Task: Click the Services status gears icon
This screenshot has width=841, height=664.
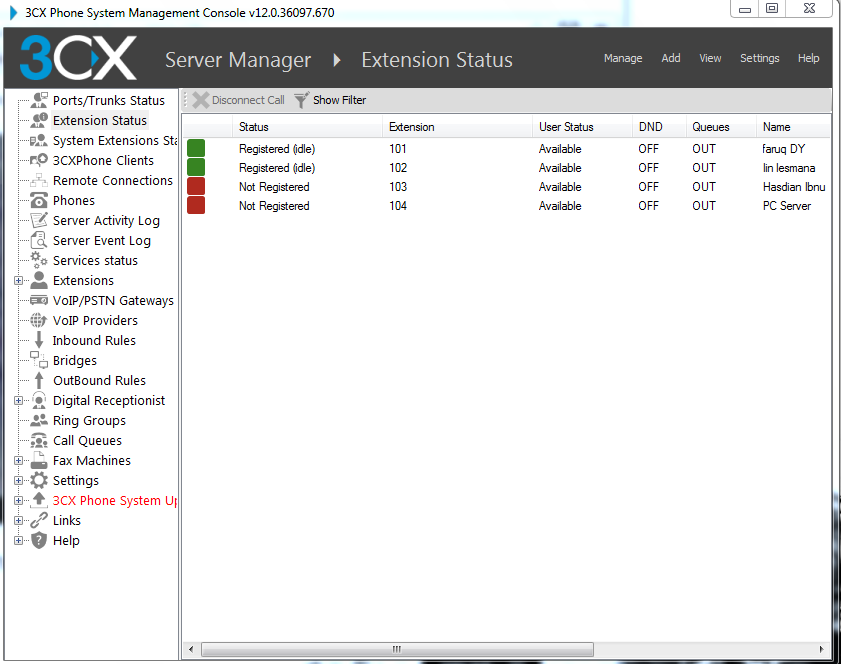Action: tap(39, 260)
